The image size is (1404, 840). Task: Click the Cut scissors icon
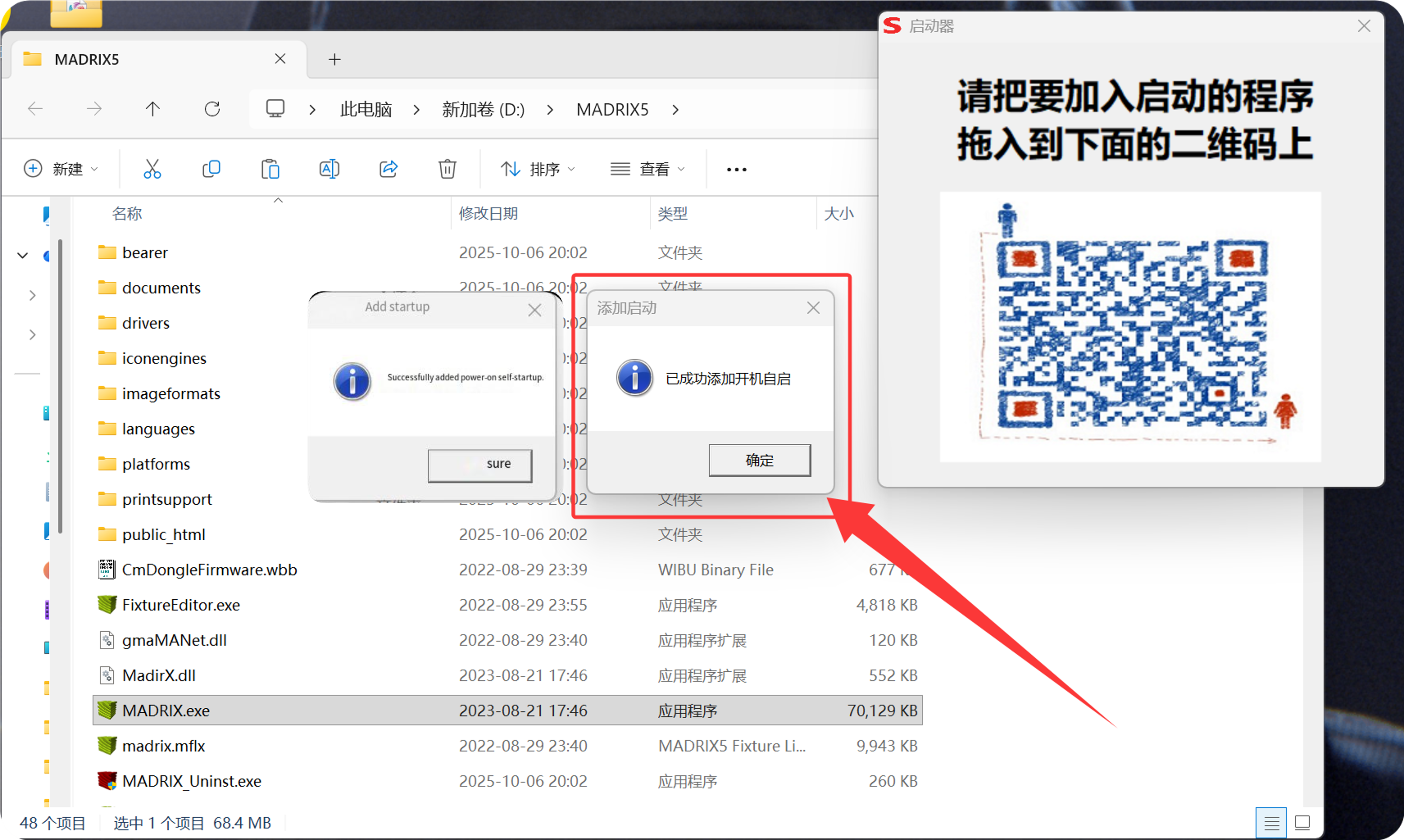tap(152, 169)
